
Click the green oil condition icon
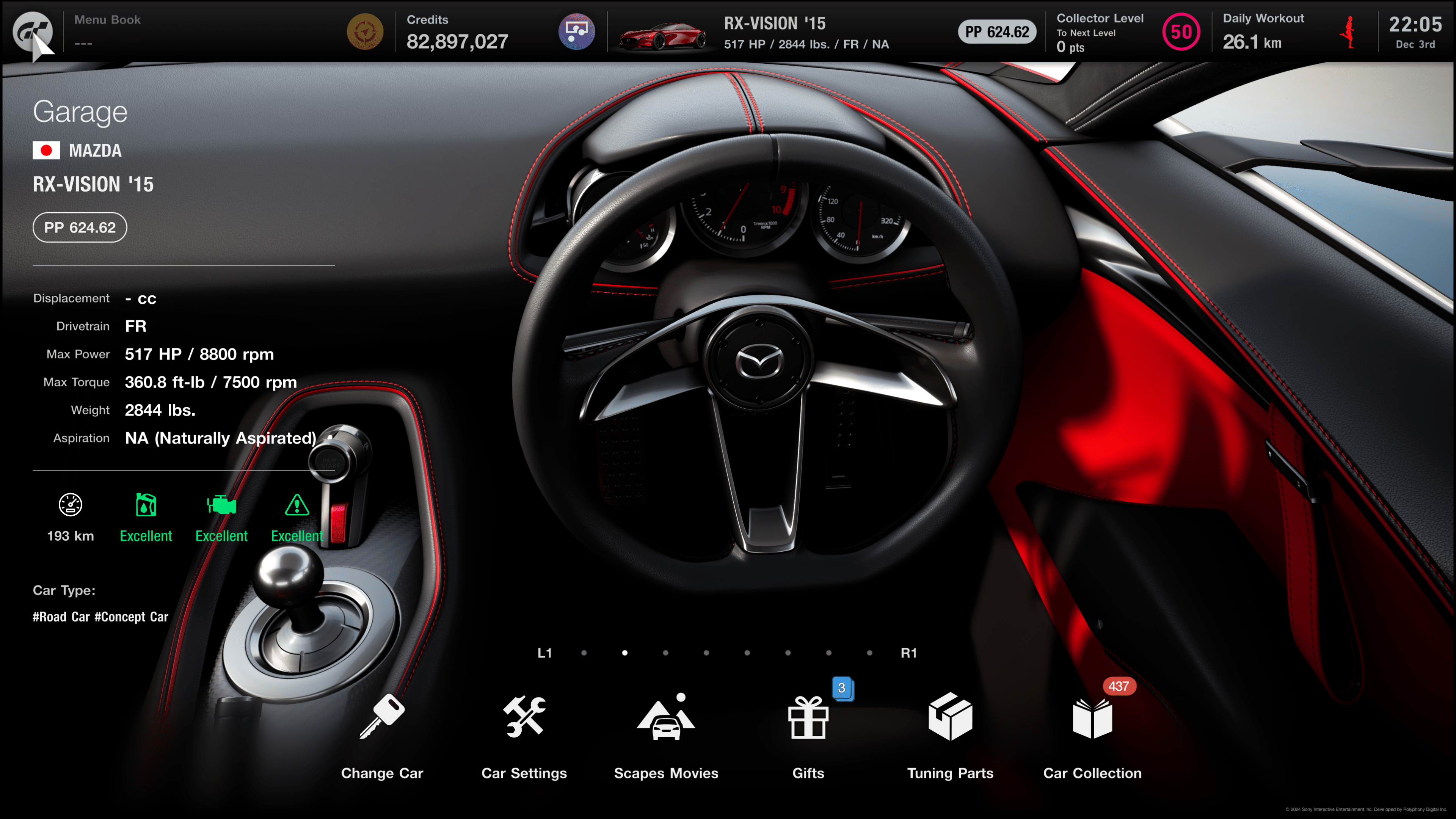point(146,504)
